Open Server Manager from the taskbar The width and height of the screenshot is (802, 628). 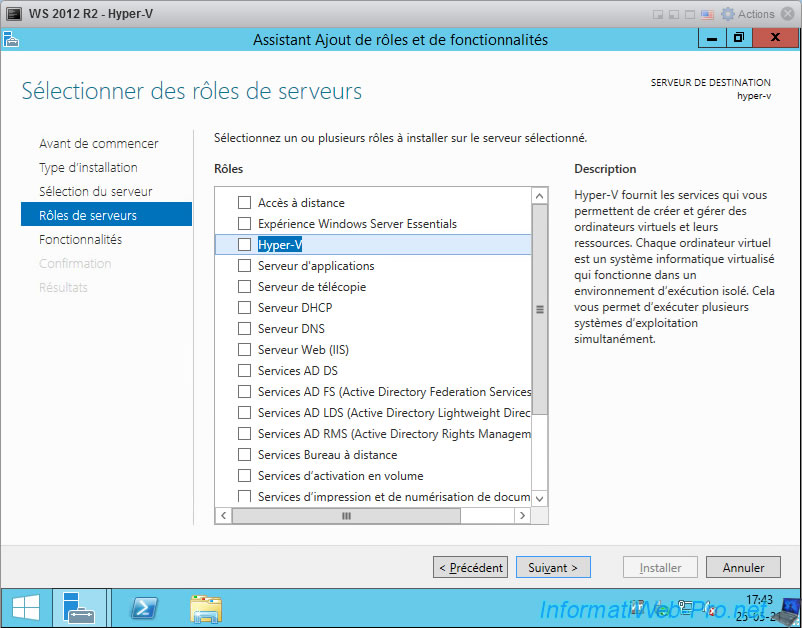tap(79, 608)
